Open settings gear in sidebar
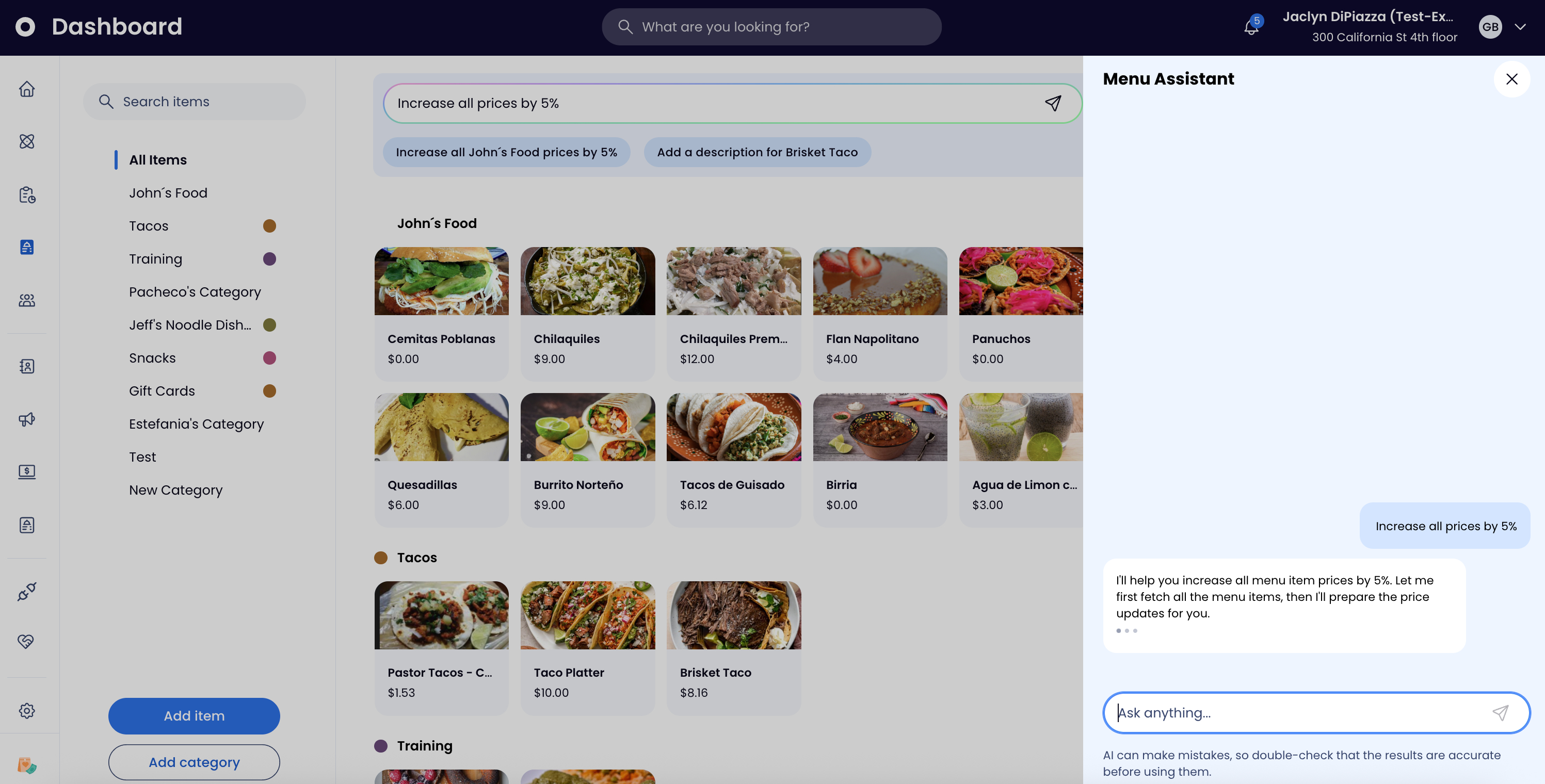Image resolution: width=1545 pixels, height=784 pixels. [x=27, y=710]
